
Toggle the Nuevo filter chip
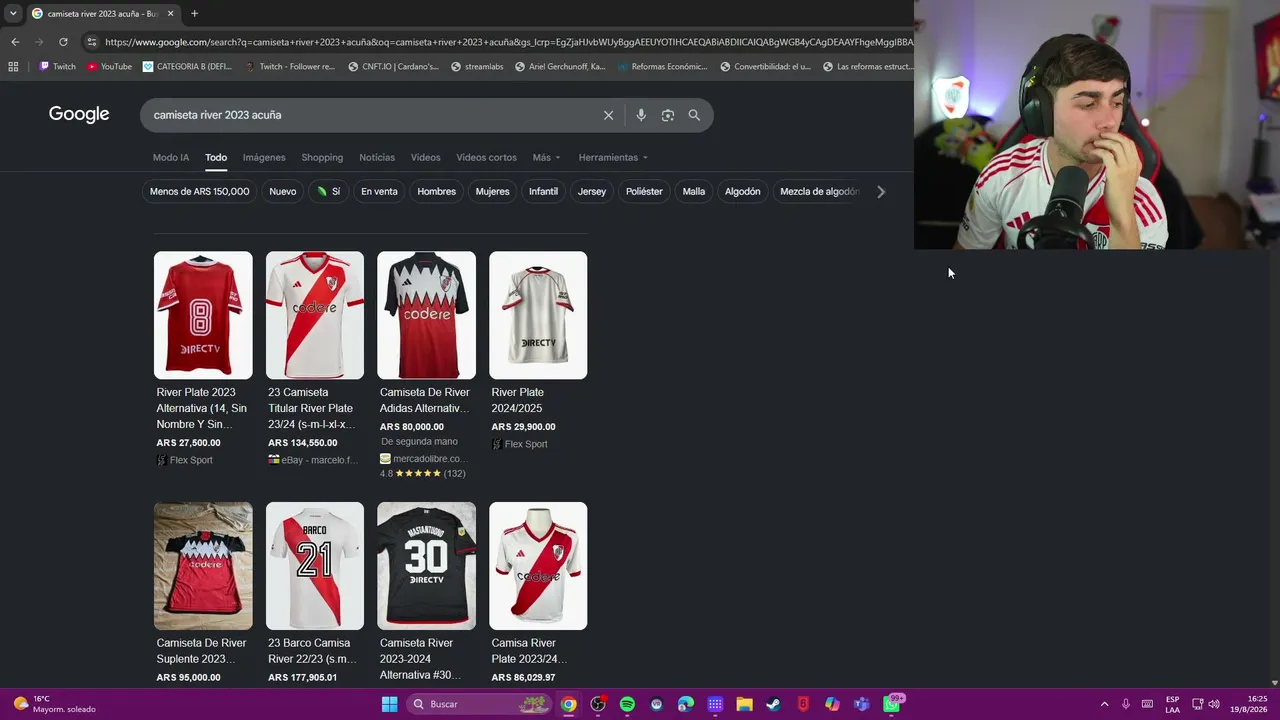point(283,191)
